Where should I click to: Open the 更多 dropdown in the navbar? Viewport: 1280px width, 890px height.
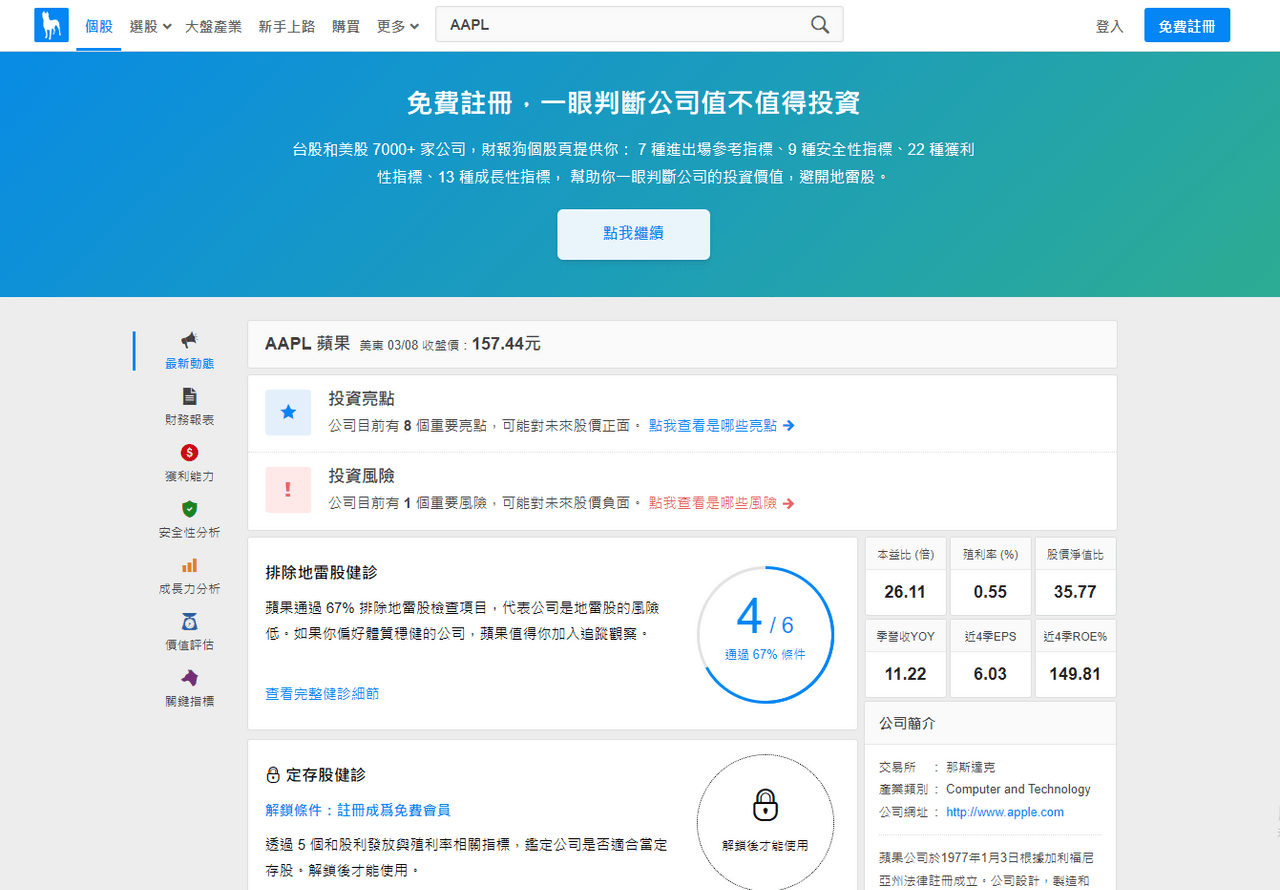point(397,27)
